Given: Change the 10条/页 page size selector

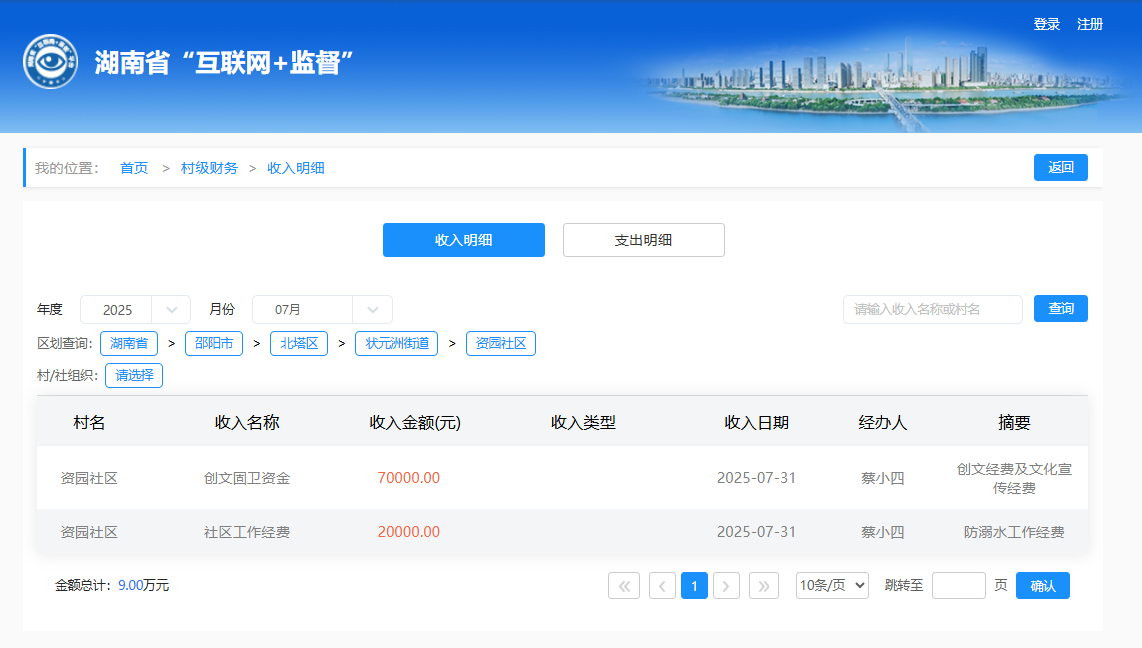Looking at the screenshot, I should click(832, 586).
